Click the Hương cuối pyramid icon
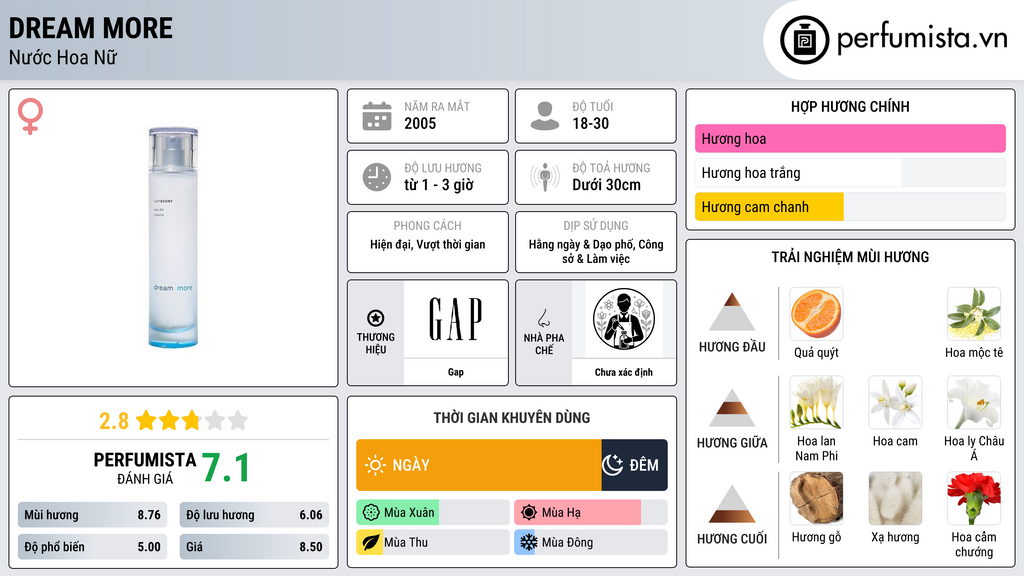The width and height of the screenshot is (1024, 576). pyautogui.click(x=731, y=504)
